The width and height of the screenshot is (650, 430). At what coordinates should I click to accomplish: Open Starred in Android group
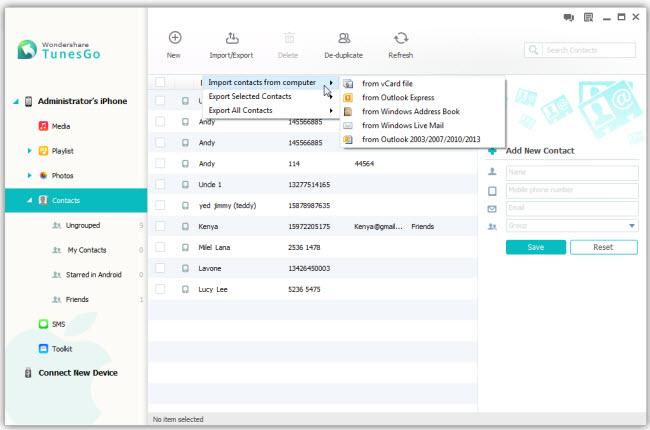coord(94,275)
